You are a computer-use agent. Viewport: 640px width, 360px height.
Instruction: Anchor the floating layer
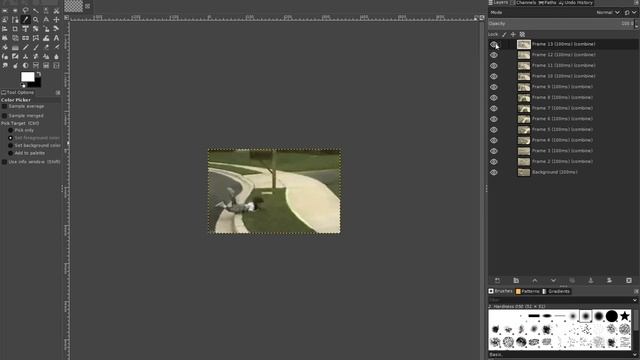click(x=591, y=280)
